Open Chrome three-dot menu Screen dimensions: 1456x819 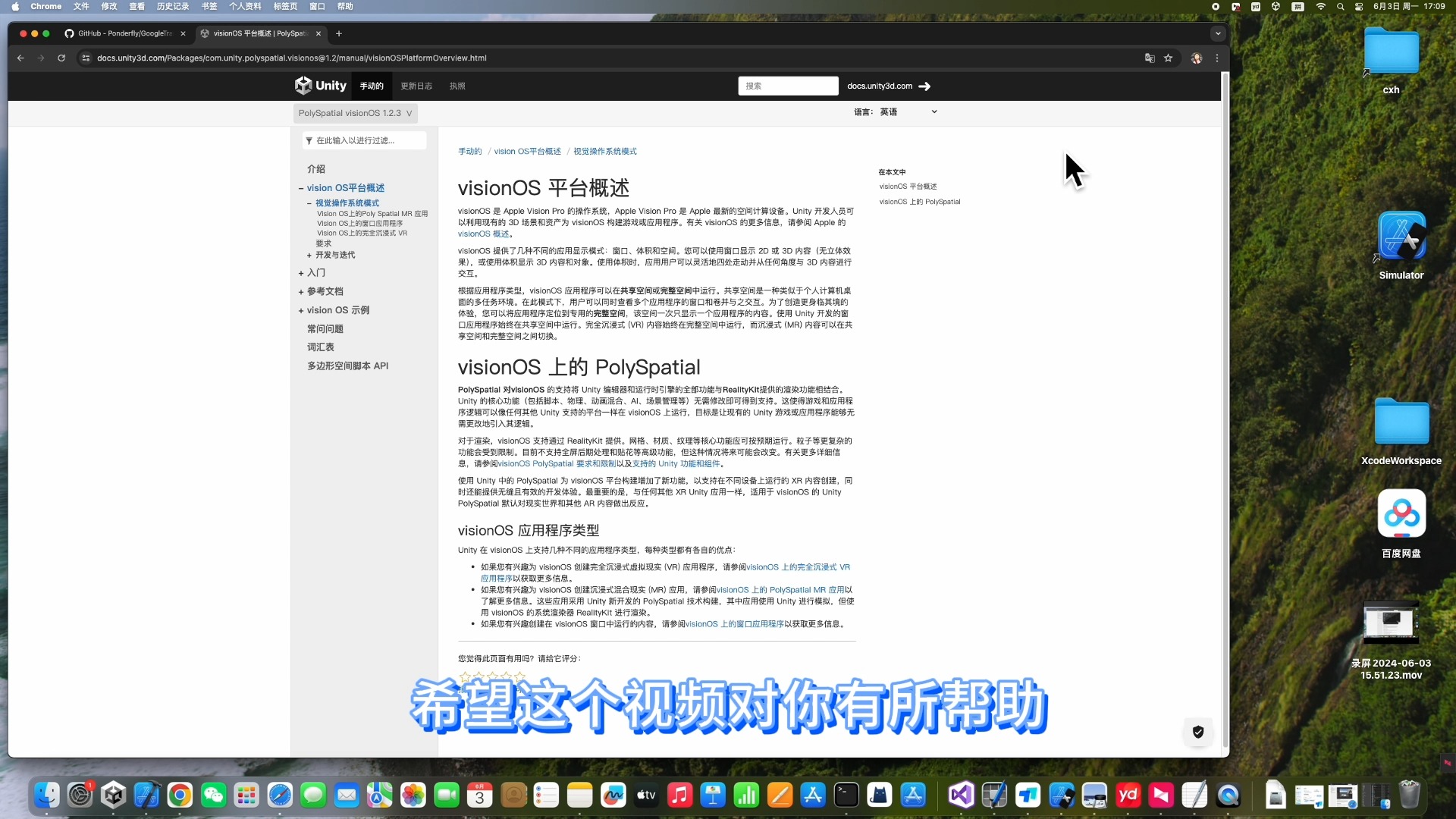(1217, 58)
